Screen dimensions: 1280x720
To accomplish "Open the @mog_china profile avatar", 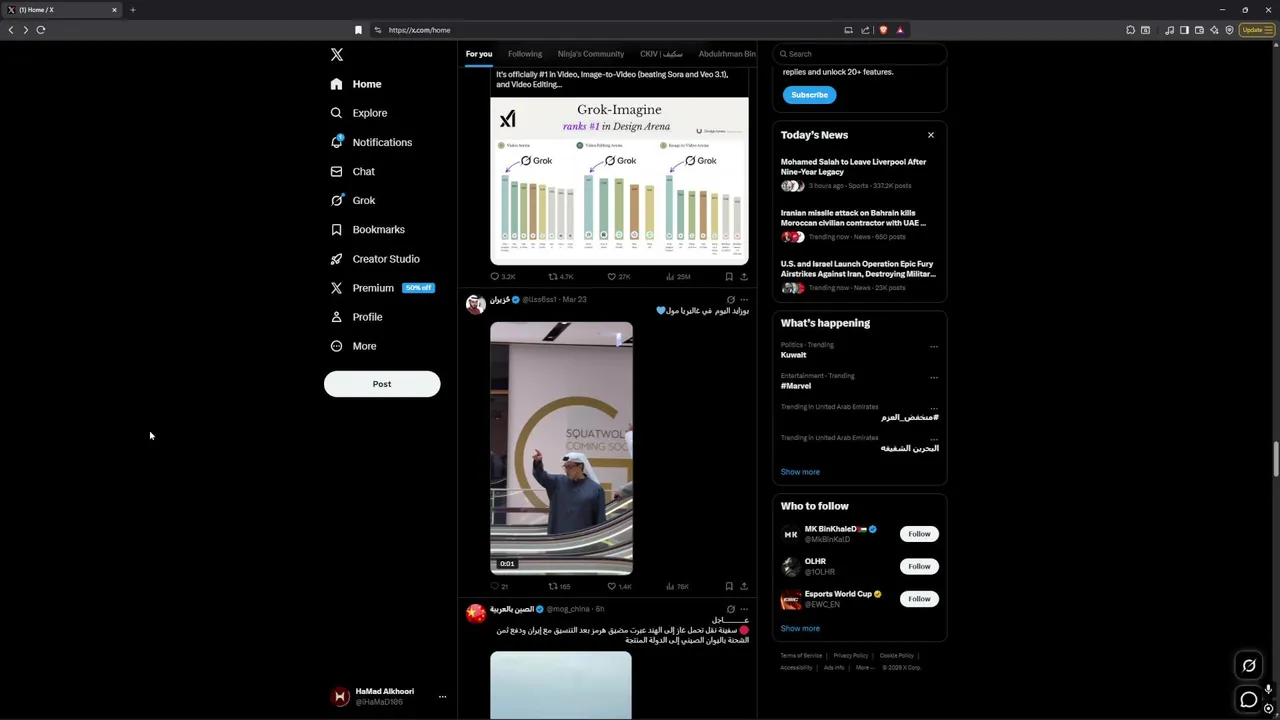I will pos(476,613).
